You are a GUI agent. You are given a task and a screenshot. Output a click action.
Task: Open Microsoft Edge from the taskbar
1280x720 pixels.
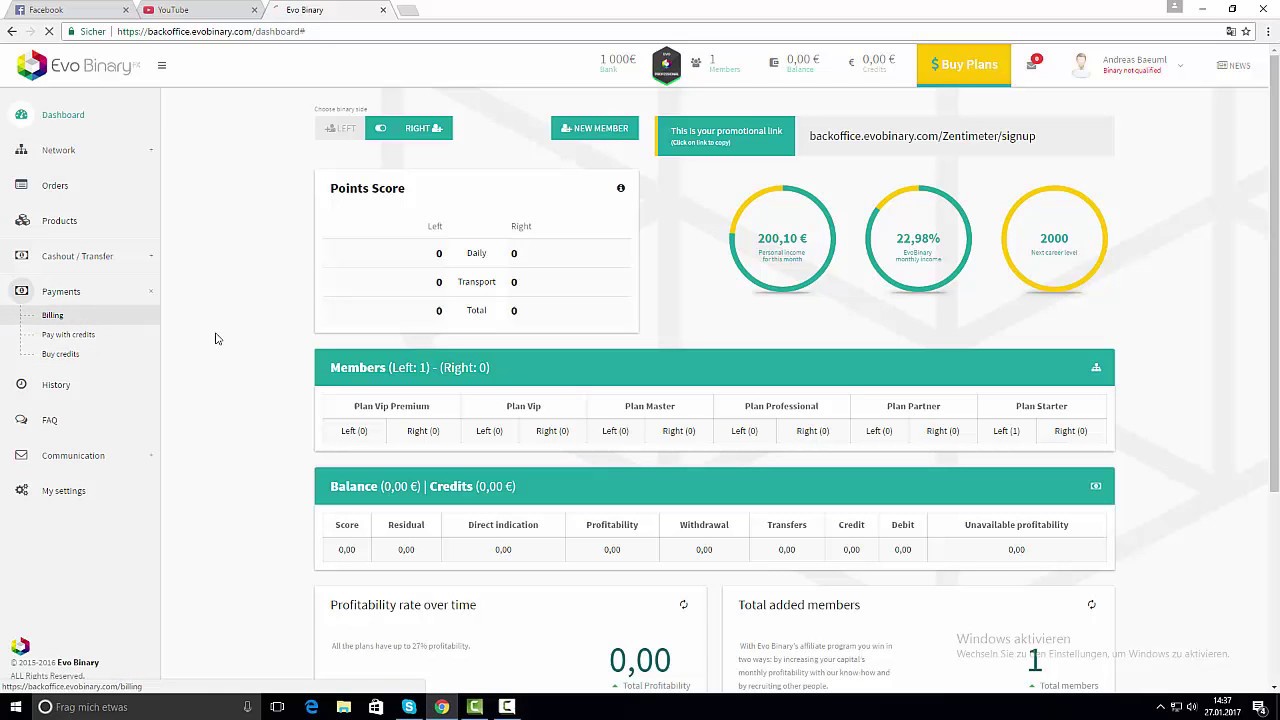pyautogui.click(x=311, y=707)
